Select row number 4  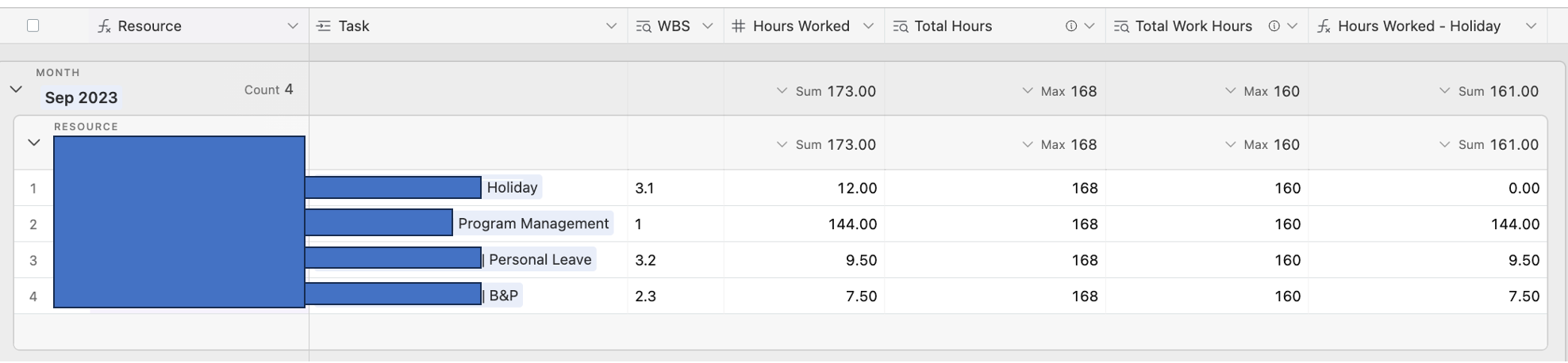(x=33, y=296)
